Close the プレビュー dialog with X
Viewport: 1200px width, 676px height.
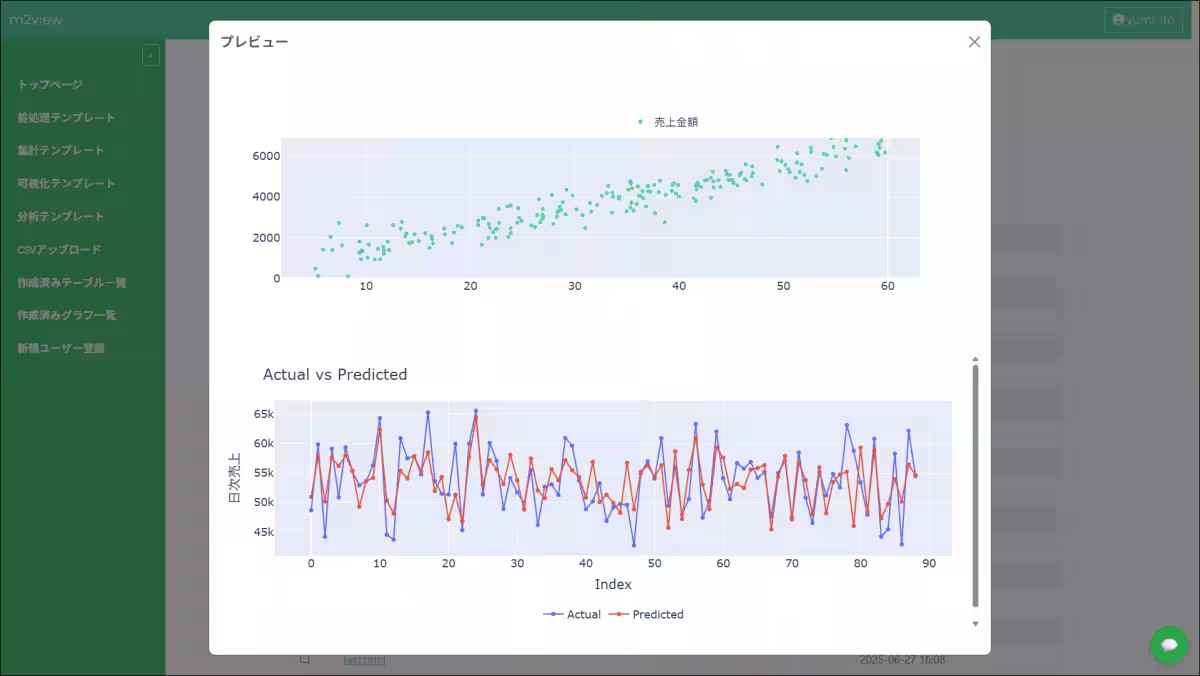pyautogui.click(x=974, y=42)
